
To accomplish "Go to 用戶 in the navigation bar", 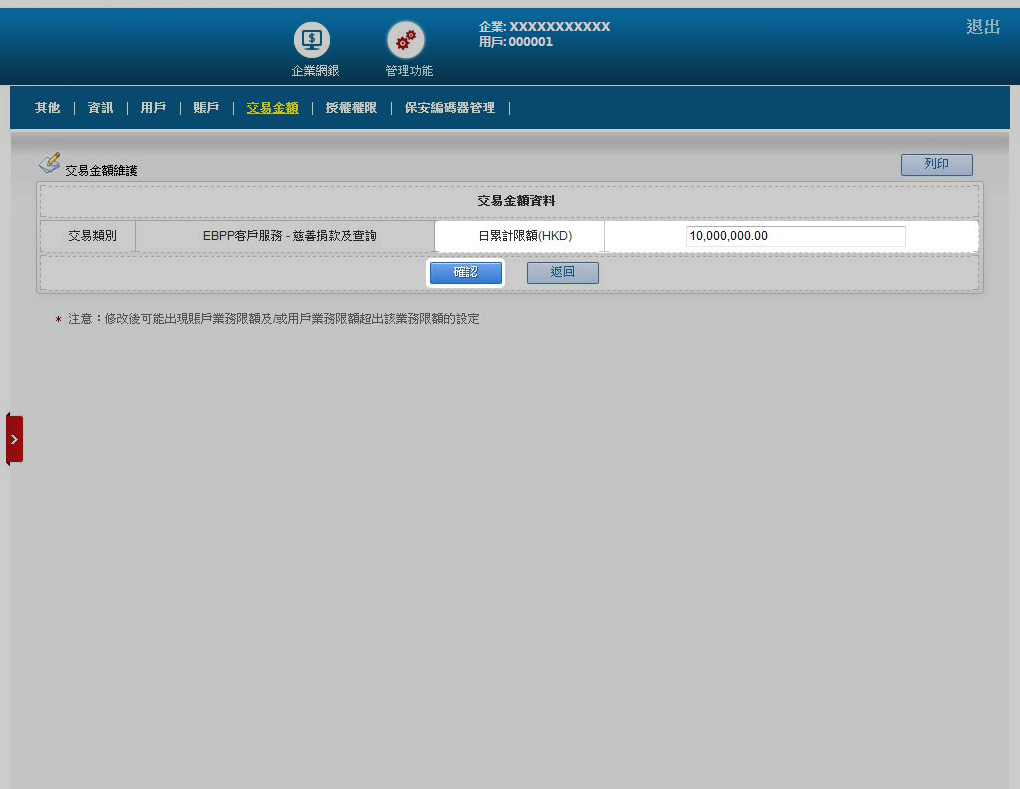I will coord(153,108).
